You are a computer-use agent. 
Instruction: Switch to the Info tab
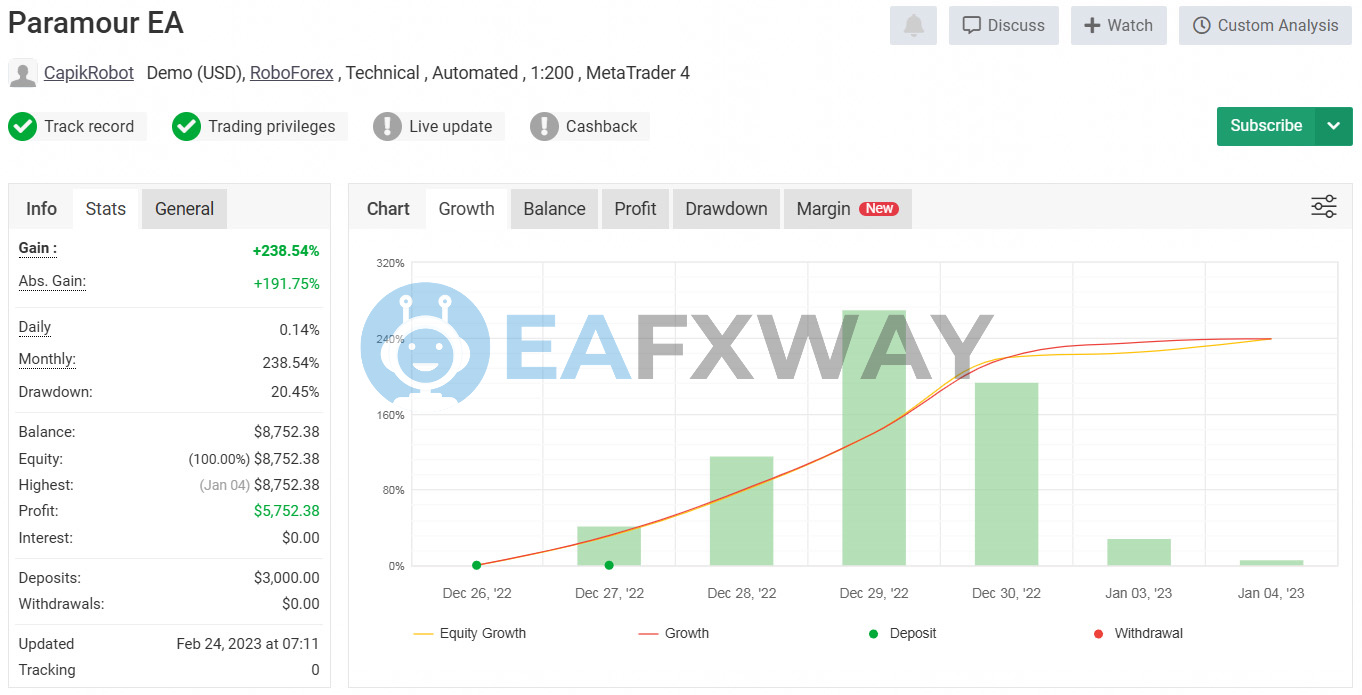(41, 209)
